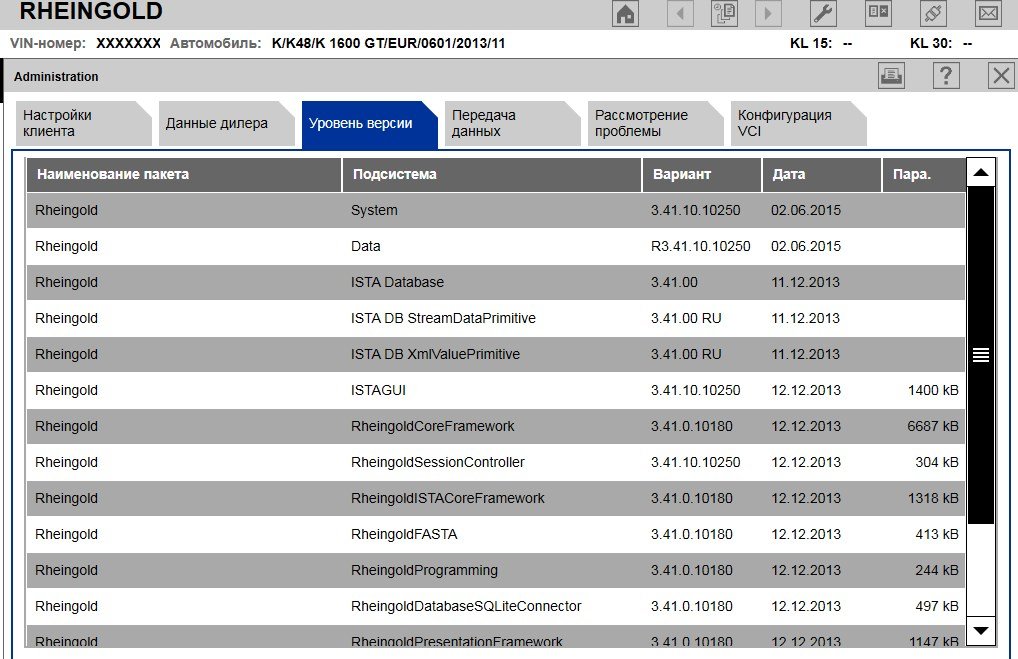The image size is (1018, 659).
Task: Open the wrench settings icon
Action: (x=823, y=14)
